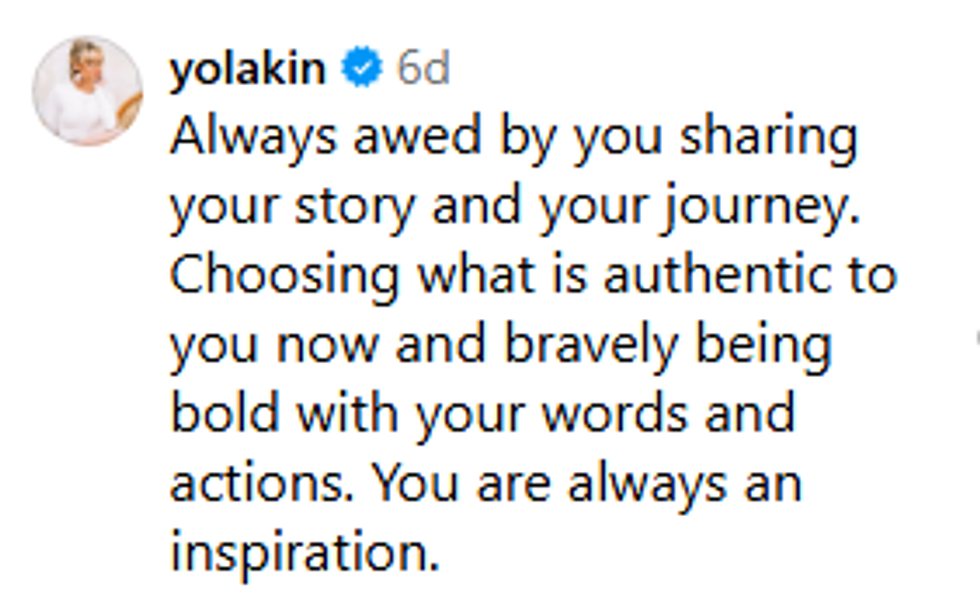Image resolution: width=980 pixels, height=612 pixels.
Task: Click the yolakin profile avatar
Action: coord(88,91)
